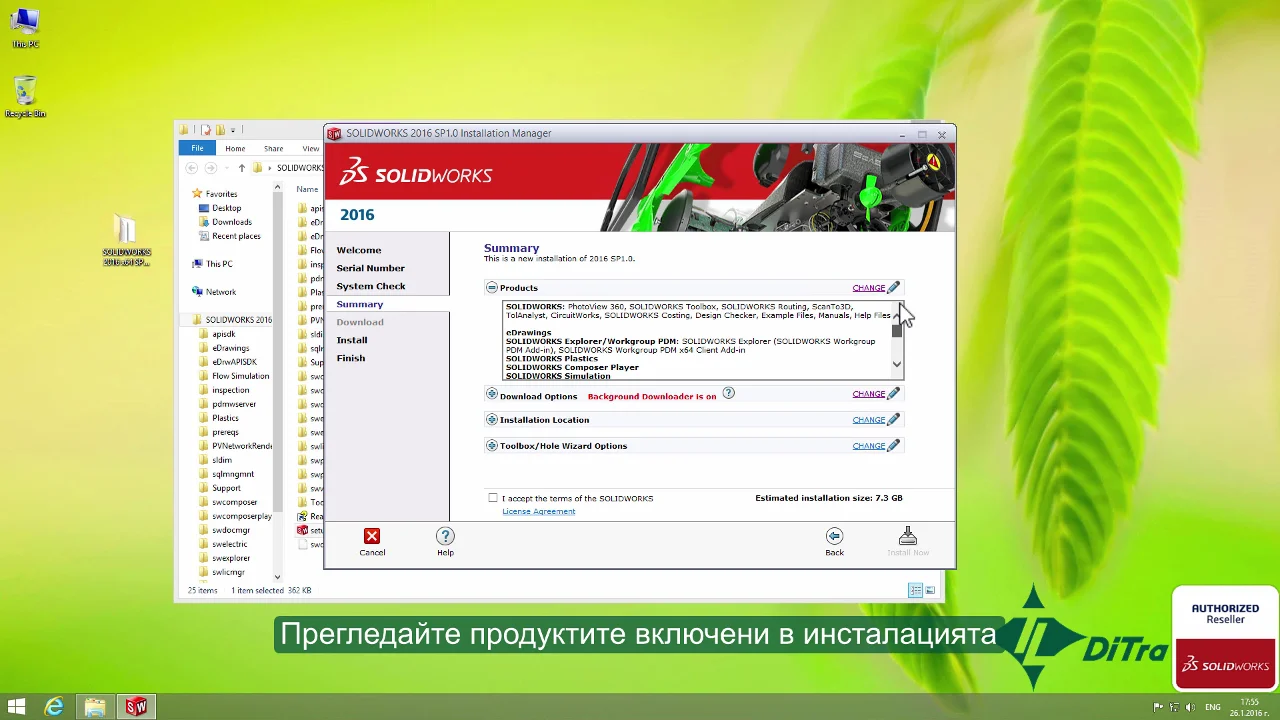1280x720 pixels.
Task: Open help for Background Downloader
Action: pos(728,393)
